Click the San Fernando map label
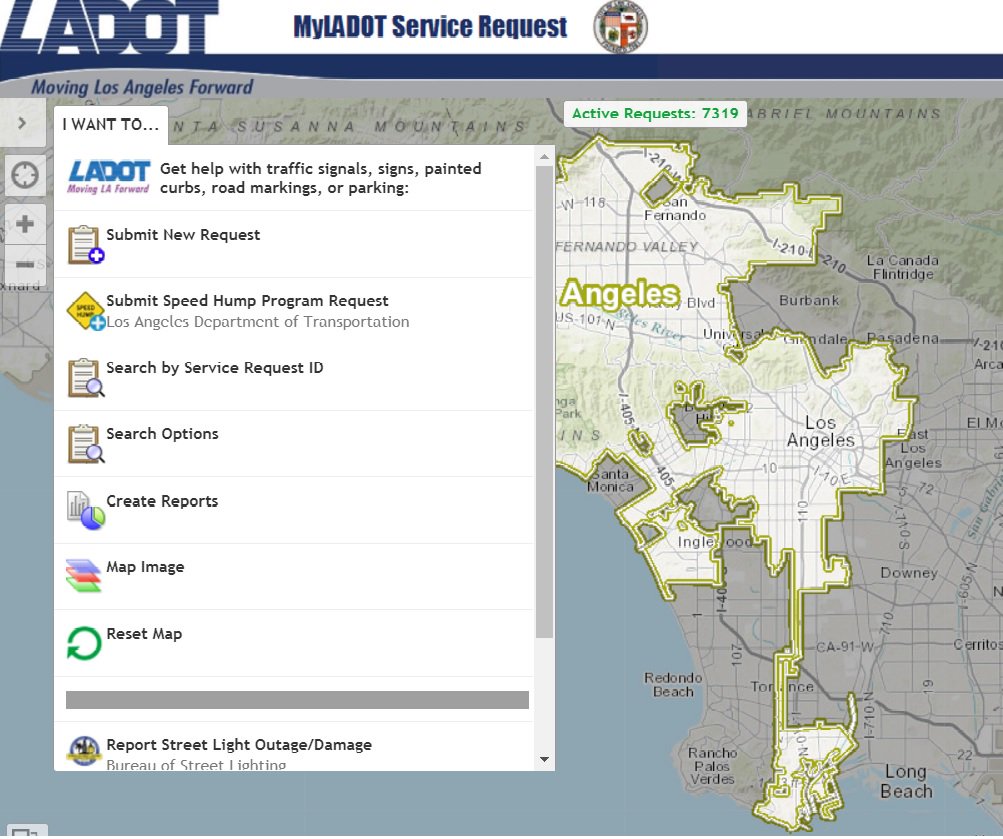Image resolution: width=1003 pixels, height=839 pixels. 675,208
